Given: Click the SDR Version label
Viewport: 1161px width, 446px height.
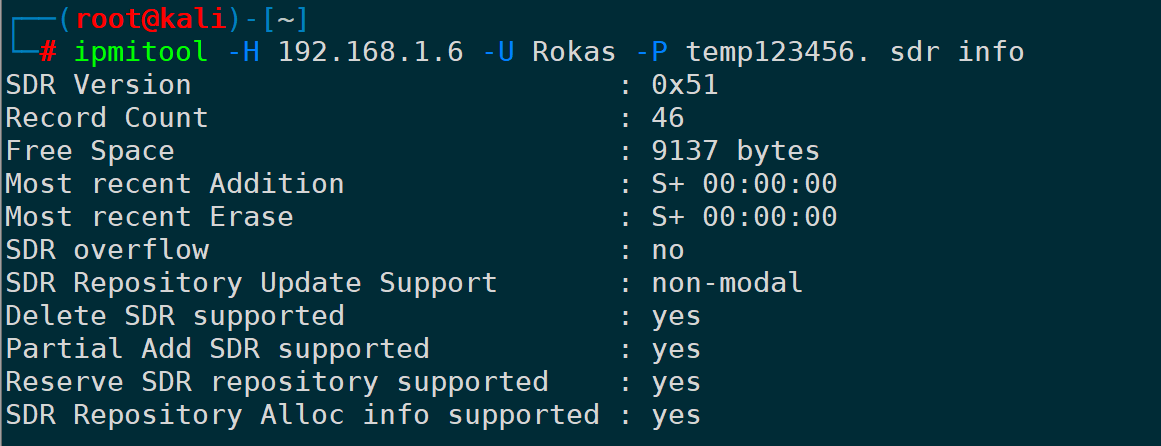Looking at the screenshot, I should tap(98, 85).
